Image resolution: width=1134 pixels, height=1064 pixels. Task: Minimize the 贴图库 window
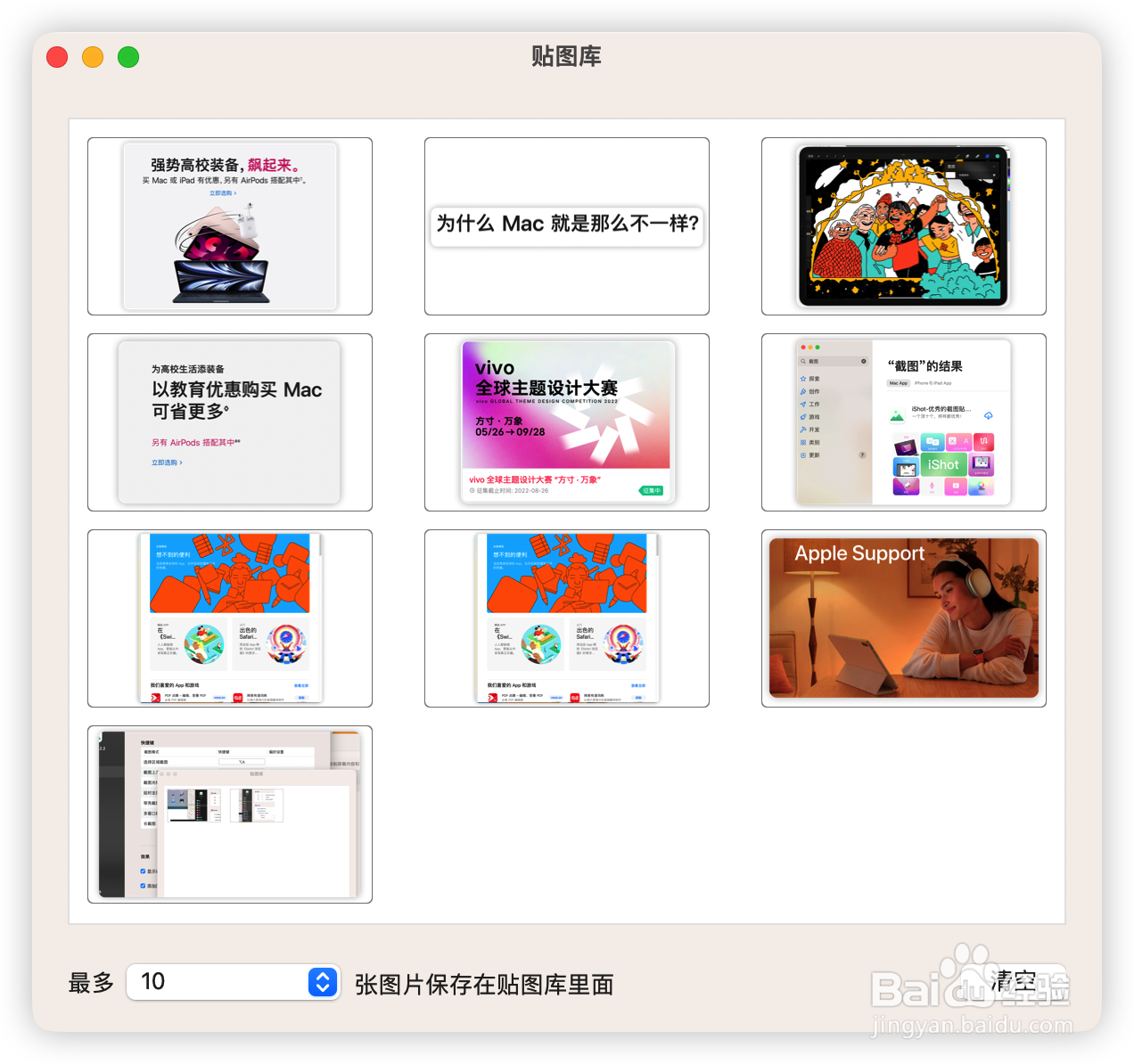tap(93, 57)
